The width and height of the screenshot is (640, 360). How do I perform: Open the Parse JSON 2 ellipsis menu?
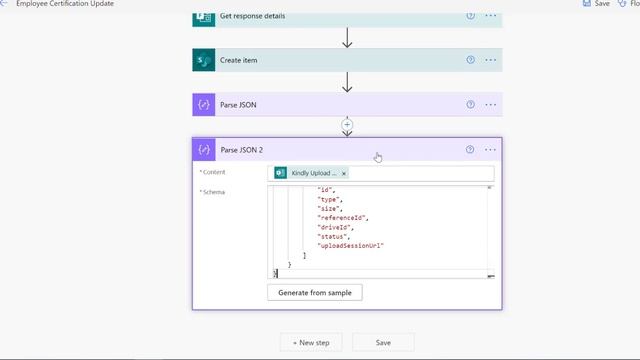pyautogui.click(x=490, y=150)
